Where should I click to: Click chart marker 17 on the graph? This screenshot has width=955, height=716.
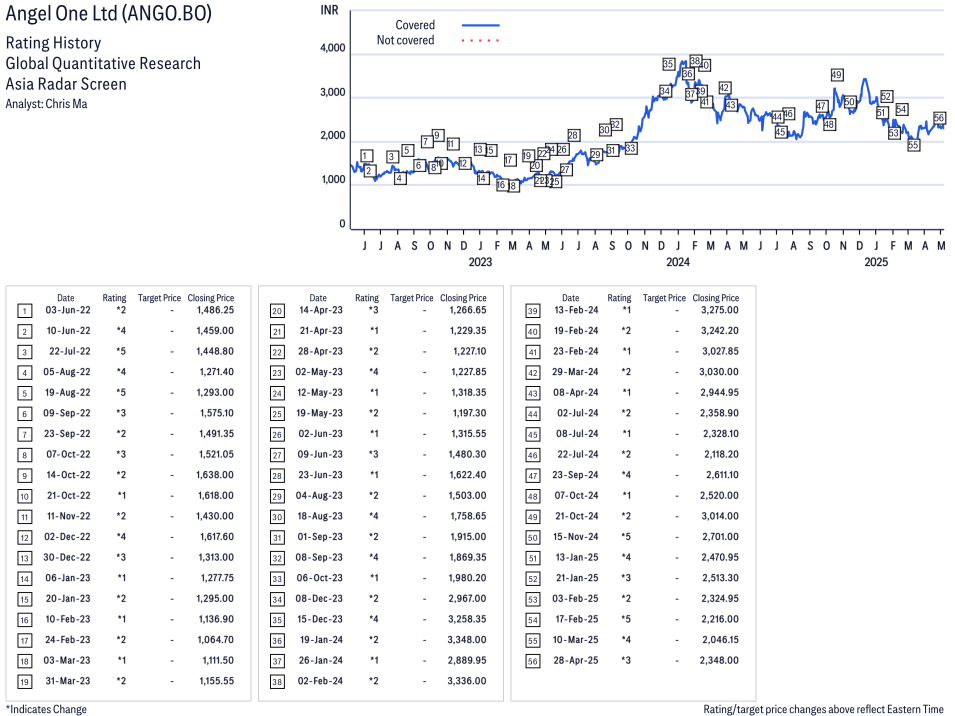(x=510, y=160)
